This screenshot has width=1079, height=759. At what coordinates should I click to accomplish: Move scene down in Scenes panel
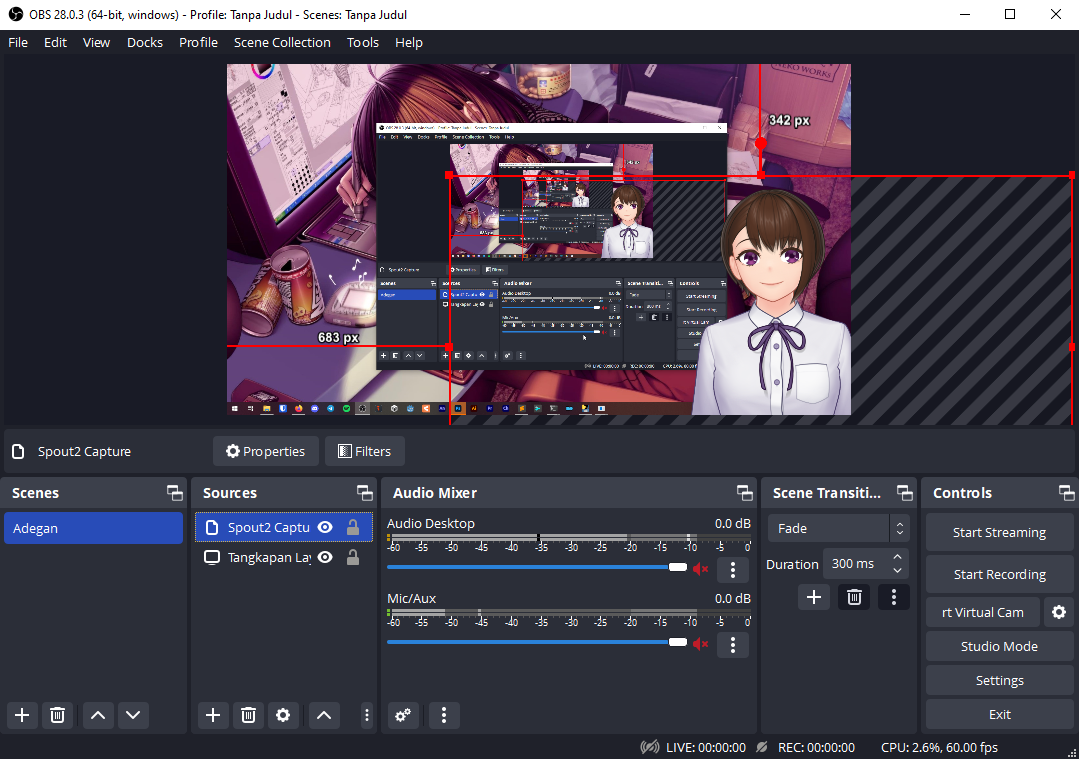pyautogui.click(x=133, y=715)
